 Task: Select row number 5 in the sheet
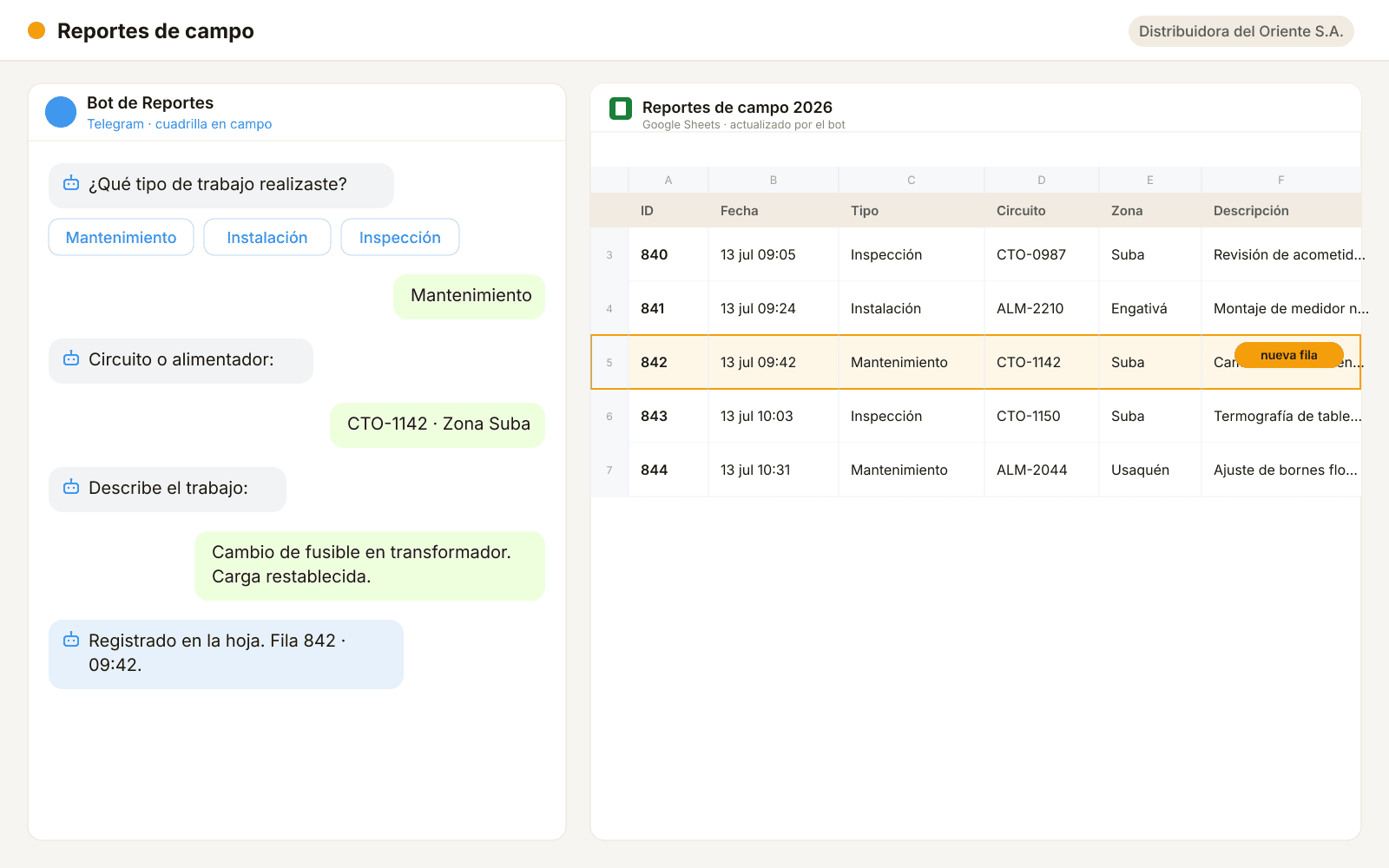point(609,362)
